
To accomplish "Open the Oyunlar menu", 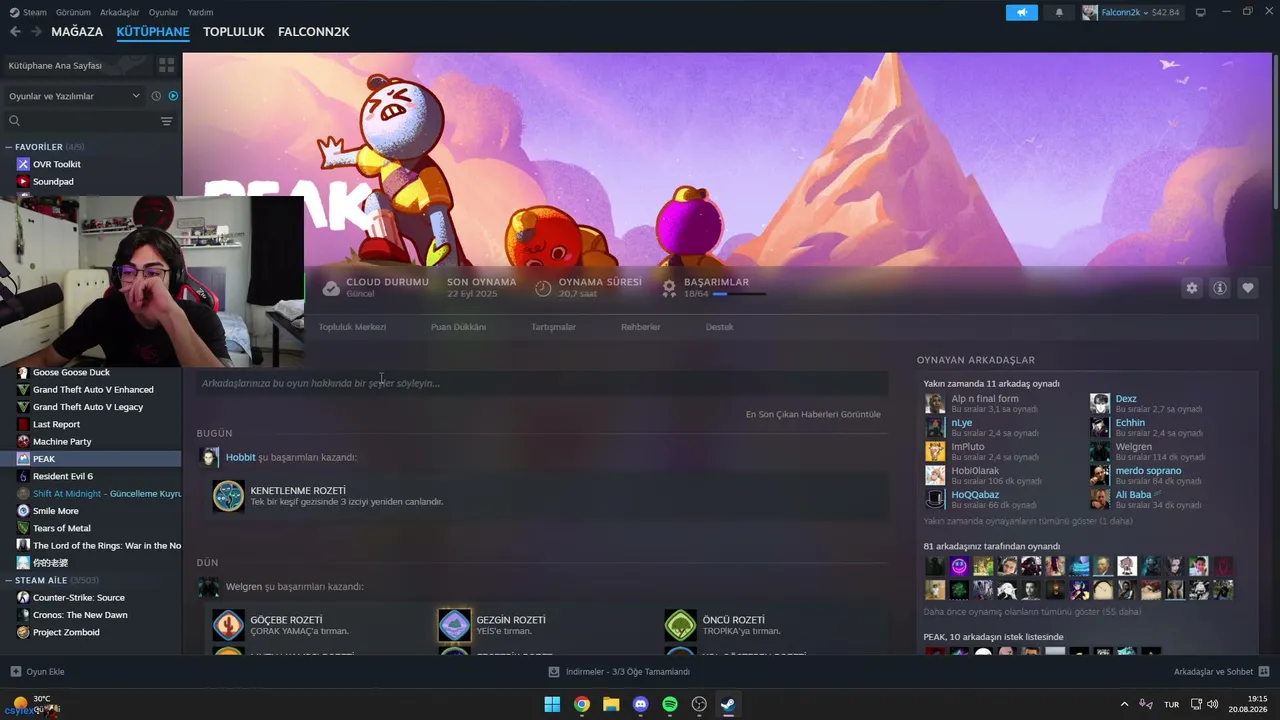I will [163, 12].
